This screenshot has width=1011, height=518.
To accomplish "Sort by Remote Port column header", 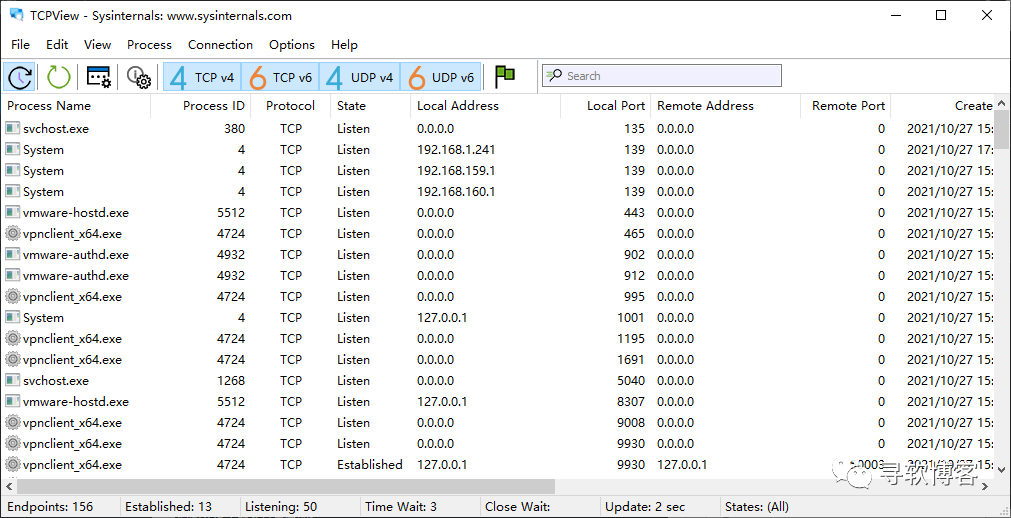I will click(845, 106).
